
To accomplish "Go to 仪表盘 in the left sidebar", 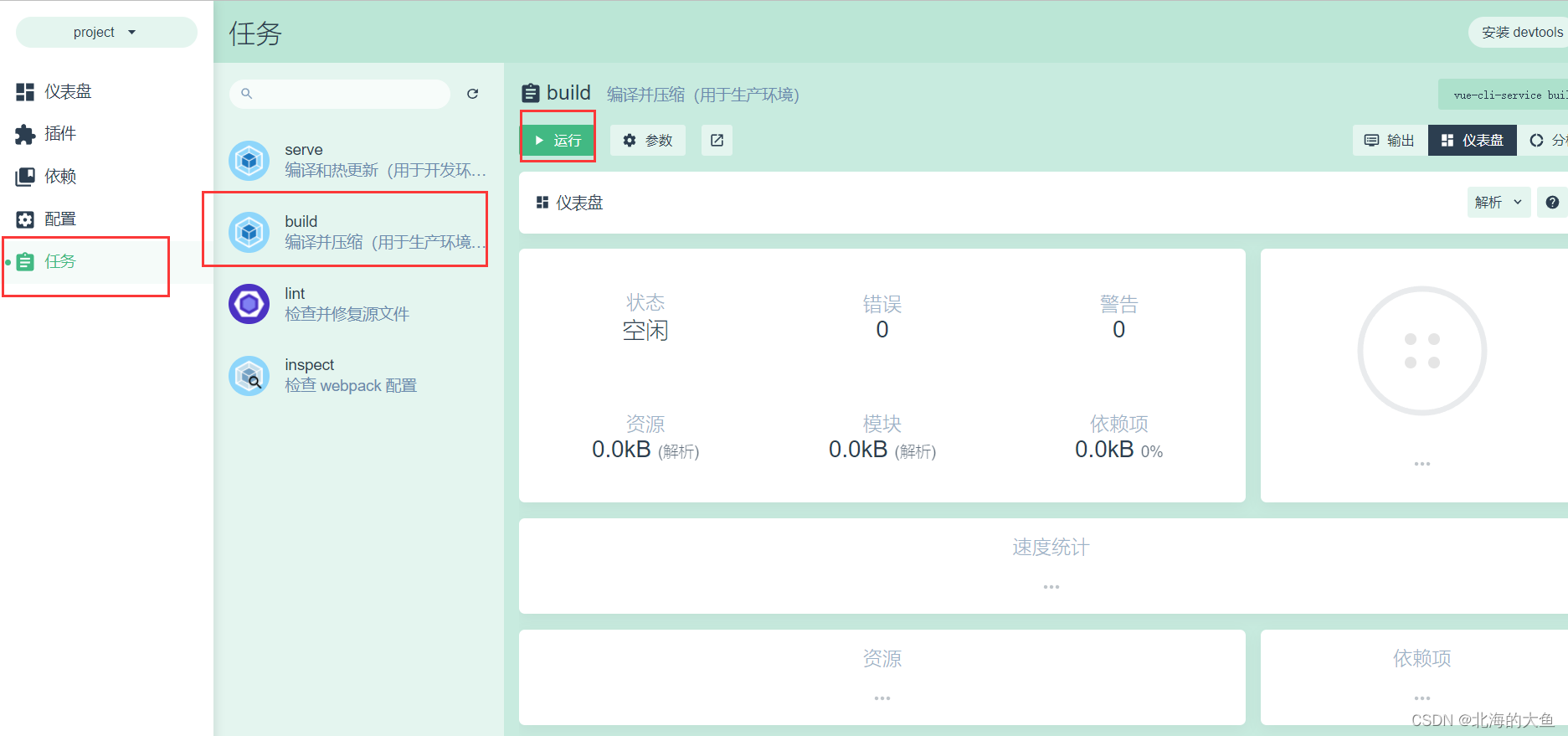I will tap(106, 91).
